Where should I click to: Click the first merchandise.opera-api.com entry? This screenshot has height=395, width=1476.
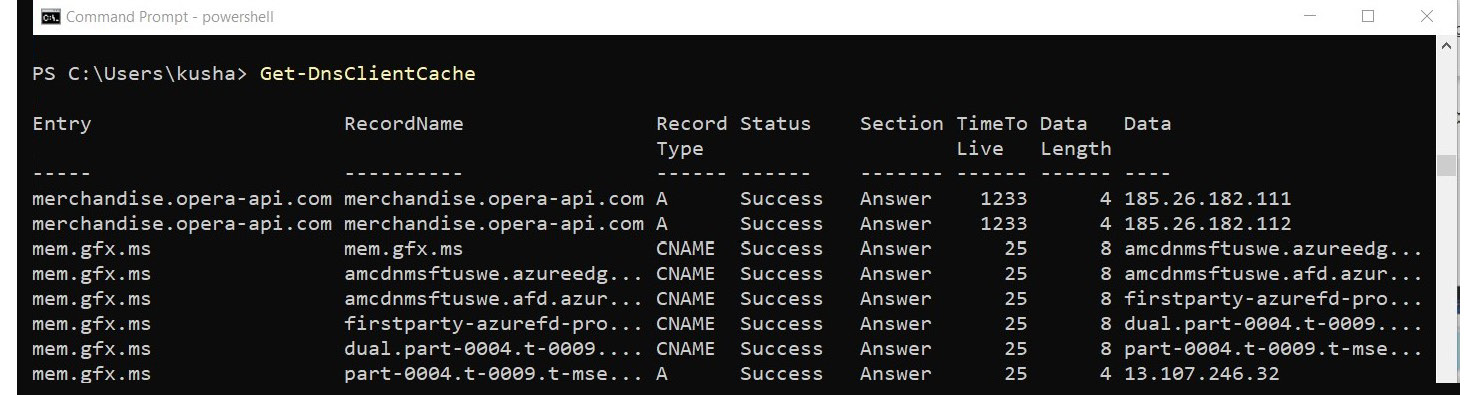[x=182, y=199]
